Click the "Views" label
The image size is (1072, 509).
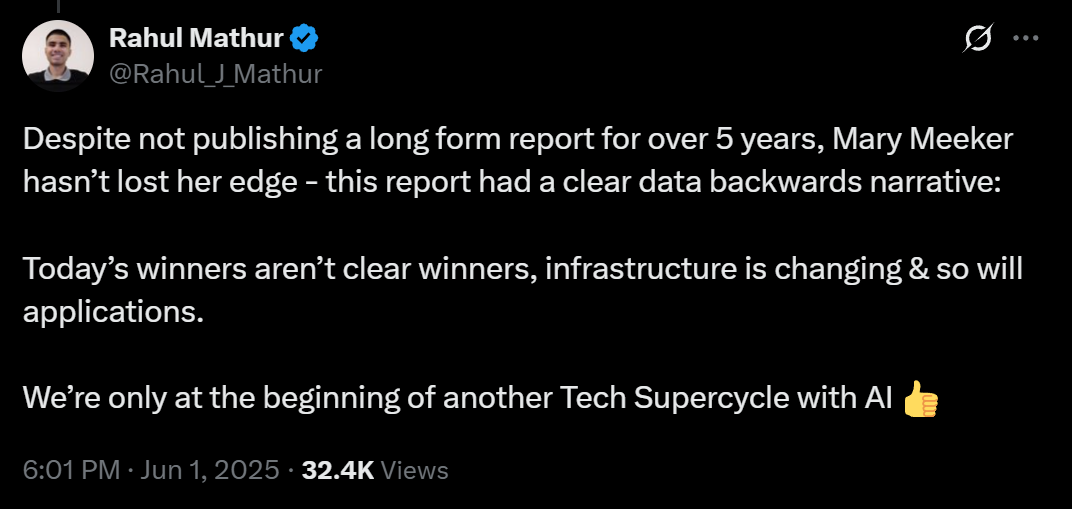415,470
